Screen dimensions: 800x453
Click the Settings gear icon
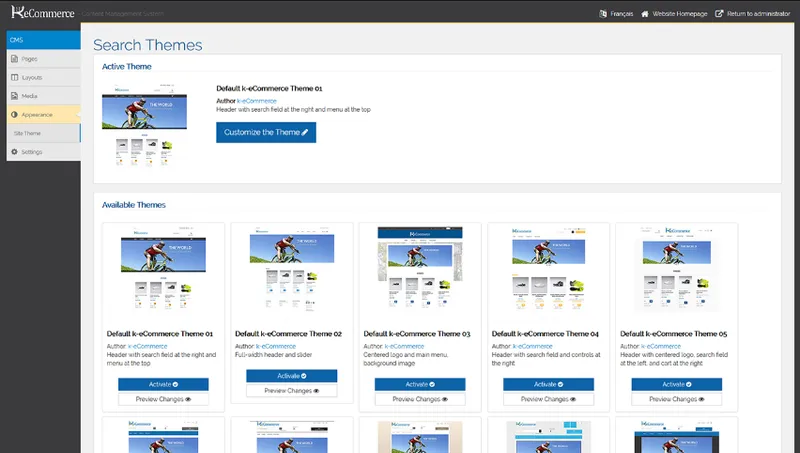click(14, 152)
